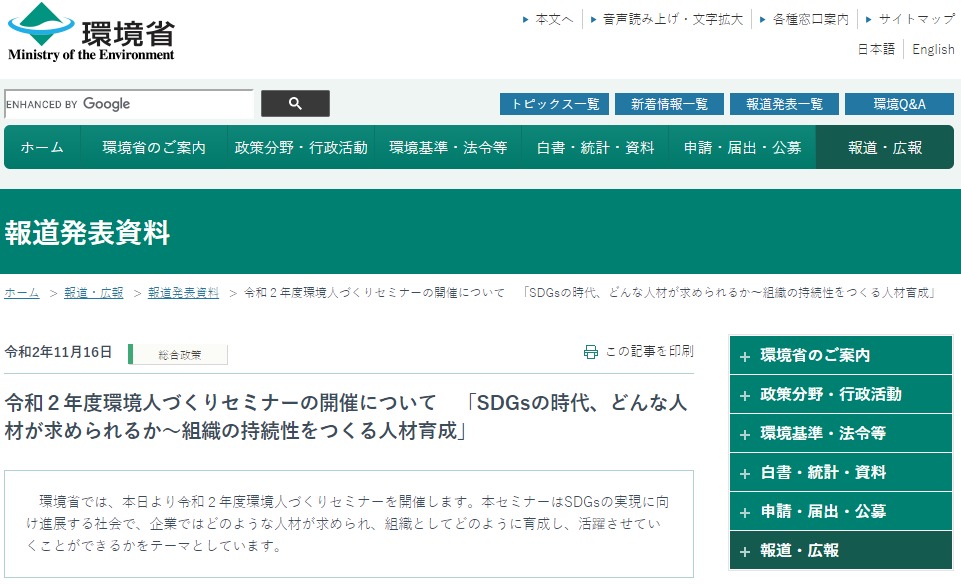The height and width of the screenshot is (584, 961).
Task: Open the サイトマップ link
Action: (x=916, y=19)
